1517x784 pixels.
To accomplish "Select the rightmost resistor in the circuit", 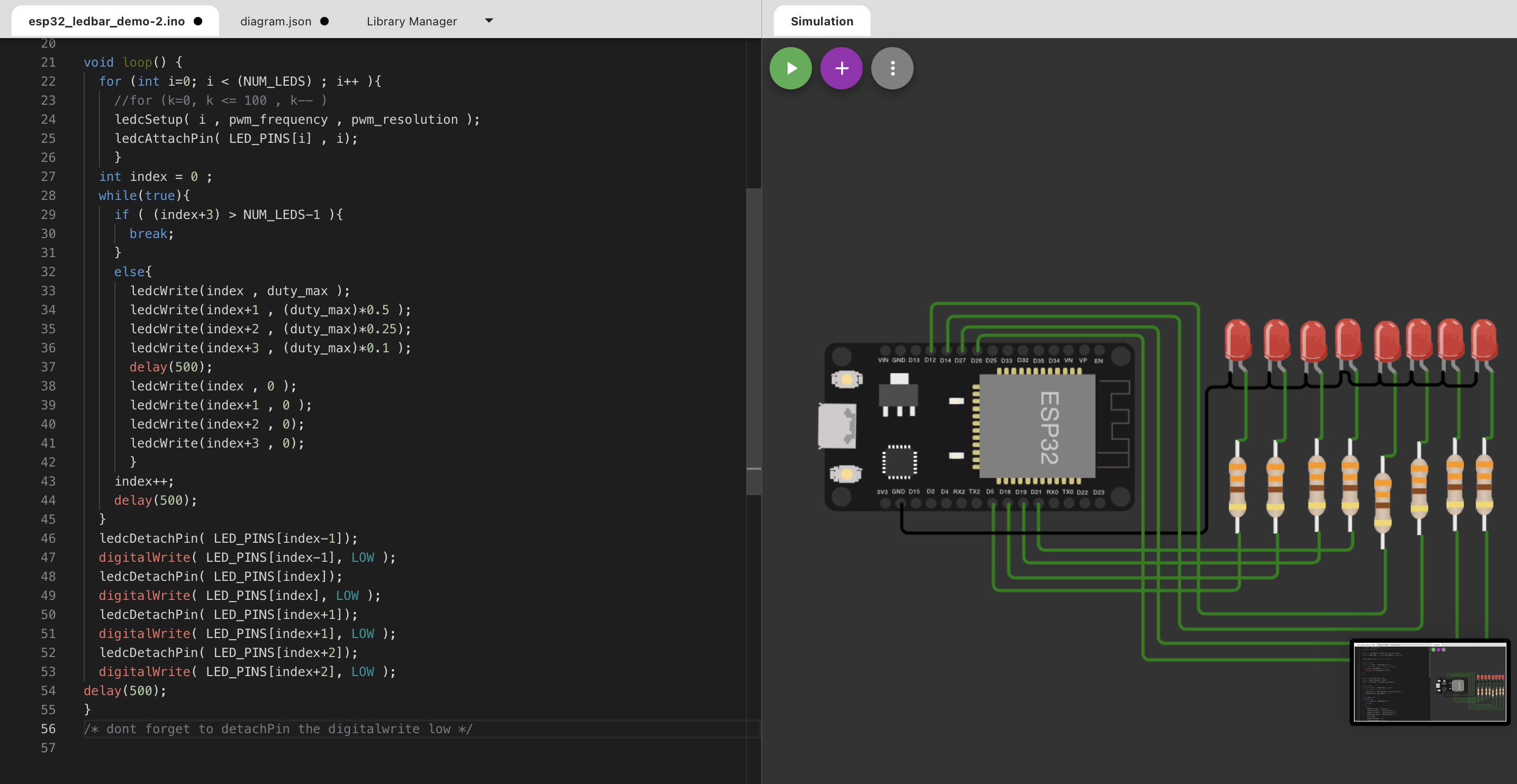I will (x=1484, y=484).
